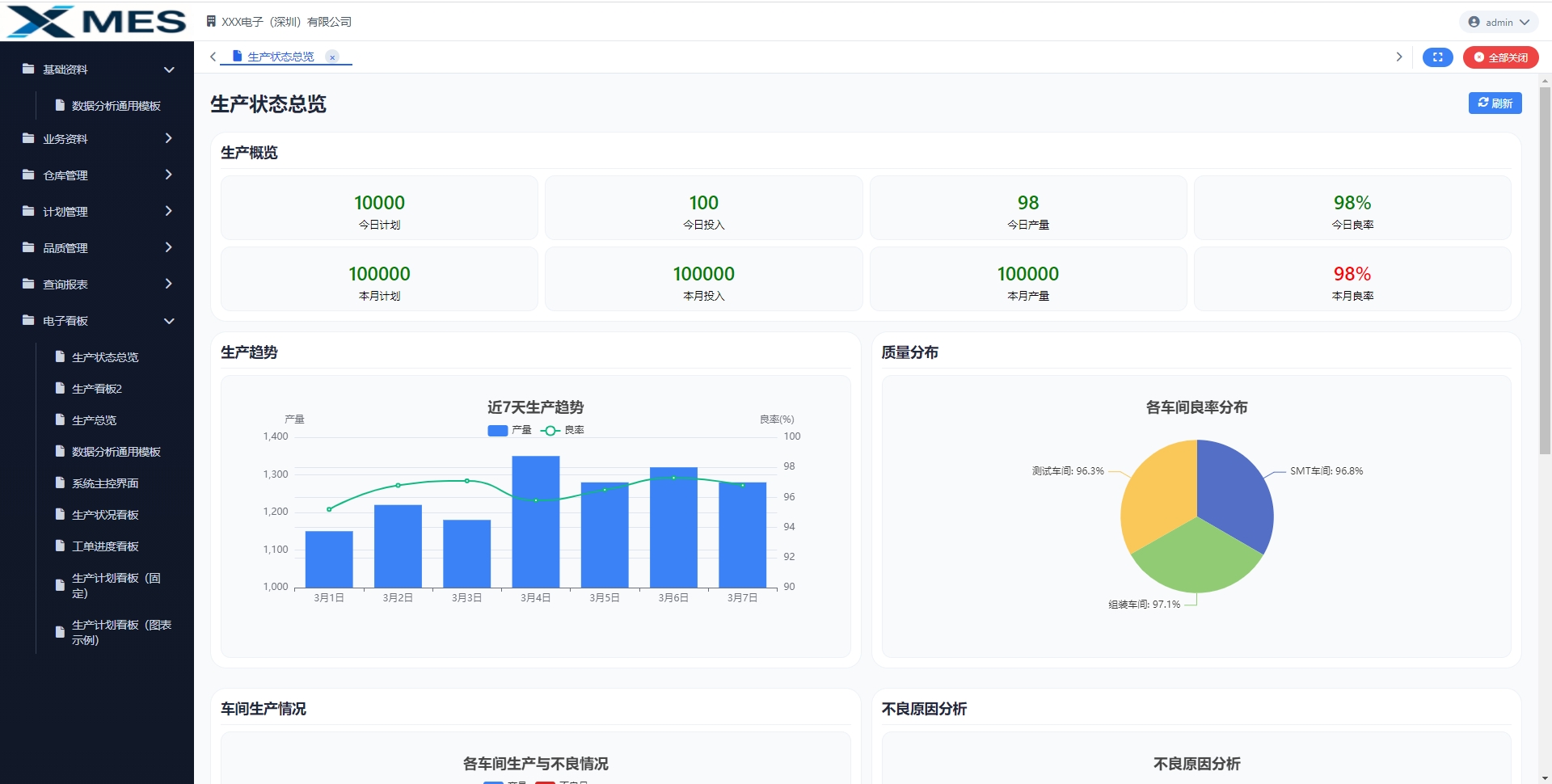Click the 3月4日 bar in trend chart
This screenshot has height=784, width=1552.
[x=536, y=522]
